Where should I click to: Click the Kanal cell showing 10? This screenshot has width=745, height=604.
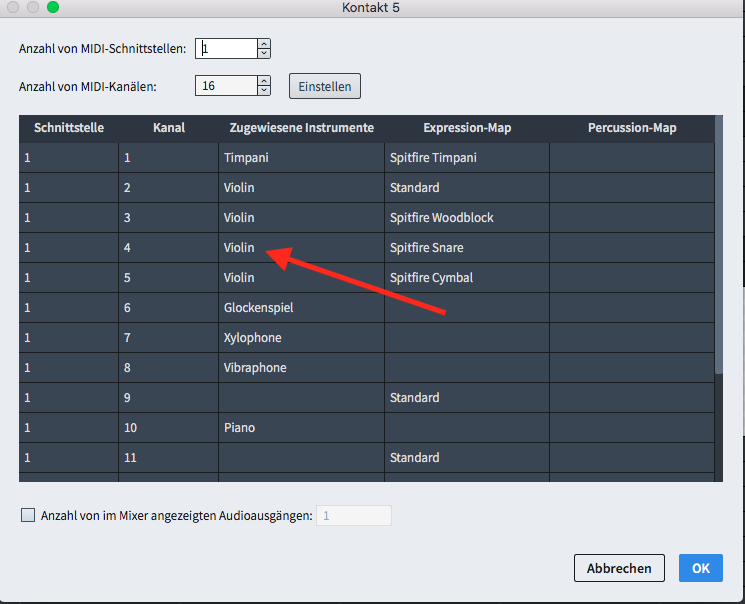169,427
